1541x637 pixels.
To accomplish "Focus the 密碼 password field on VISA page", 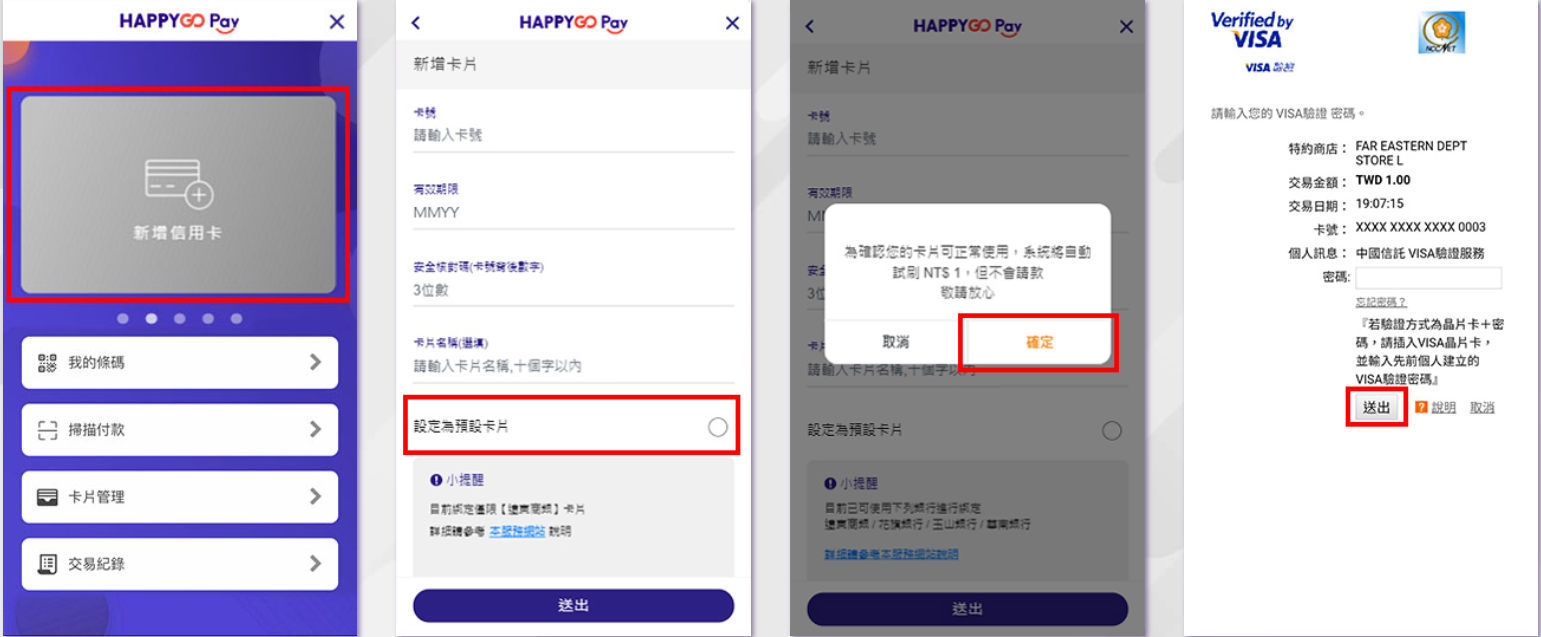I will (x=1428, y=278).
